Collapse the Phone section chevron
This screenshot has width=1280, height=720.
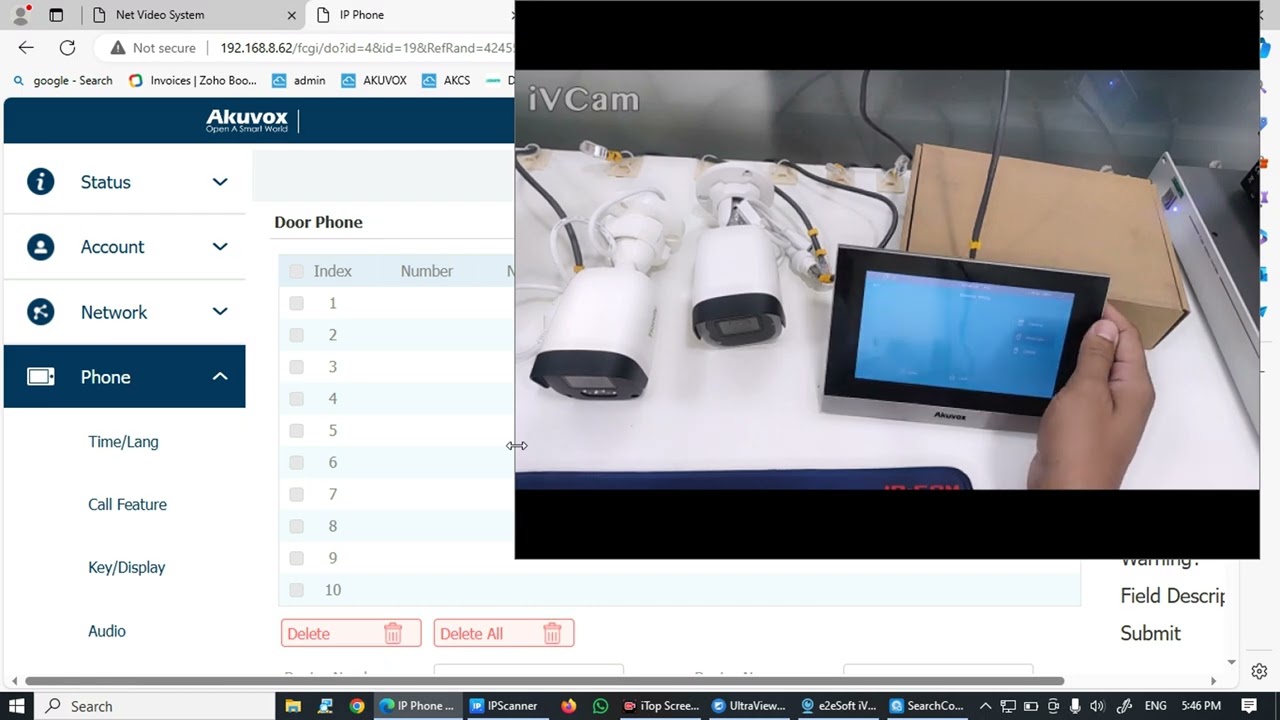point(220,377)
